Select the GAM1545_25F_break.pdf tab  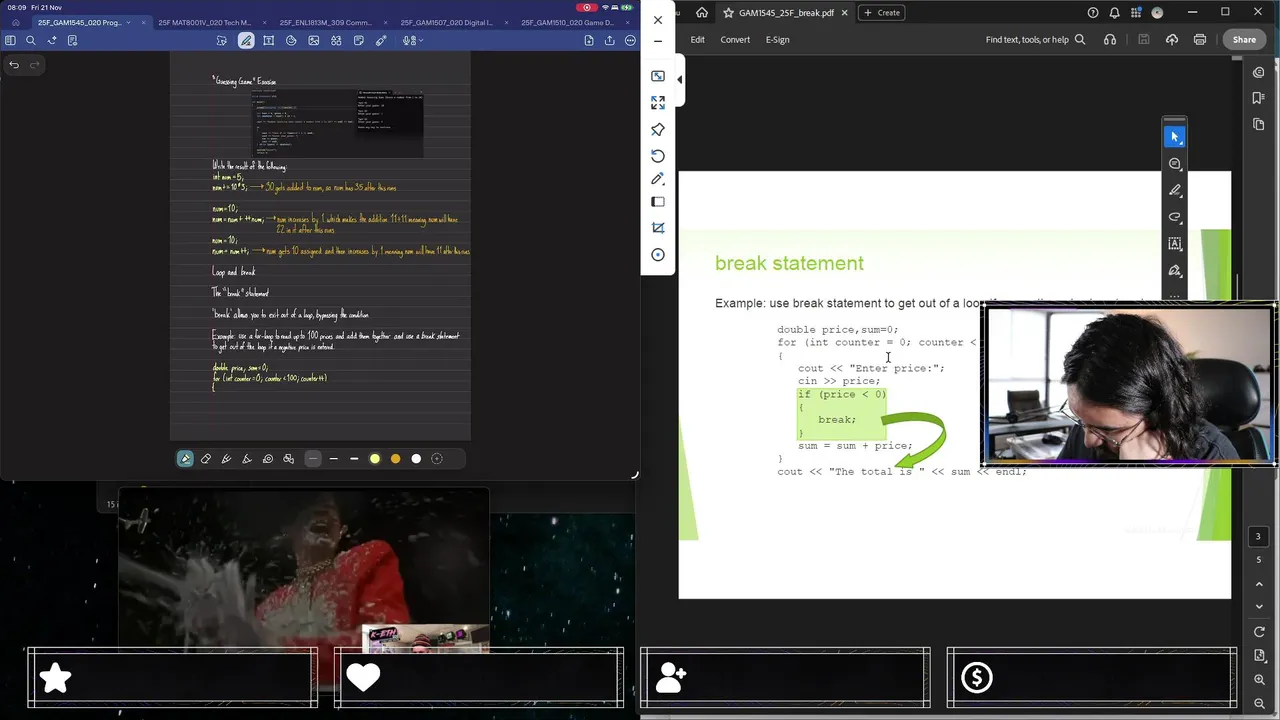pos(786,13)
